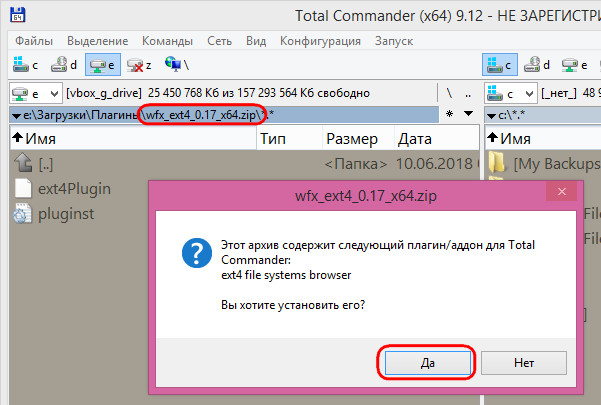Click the [_нет_] label in right panel
The width and height of the screenshot is (601, 405).
tap(559, 93)
